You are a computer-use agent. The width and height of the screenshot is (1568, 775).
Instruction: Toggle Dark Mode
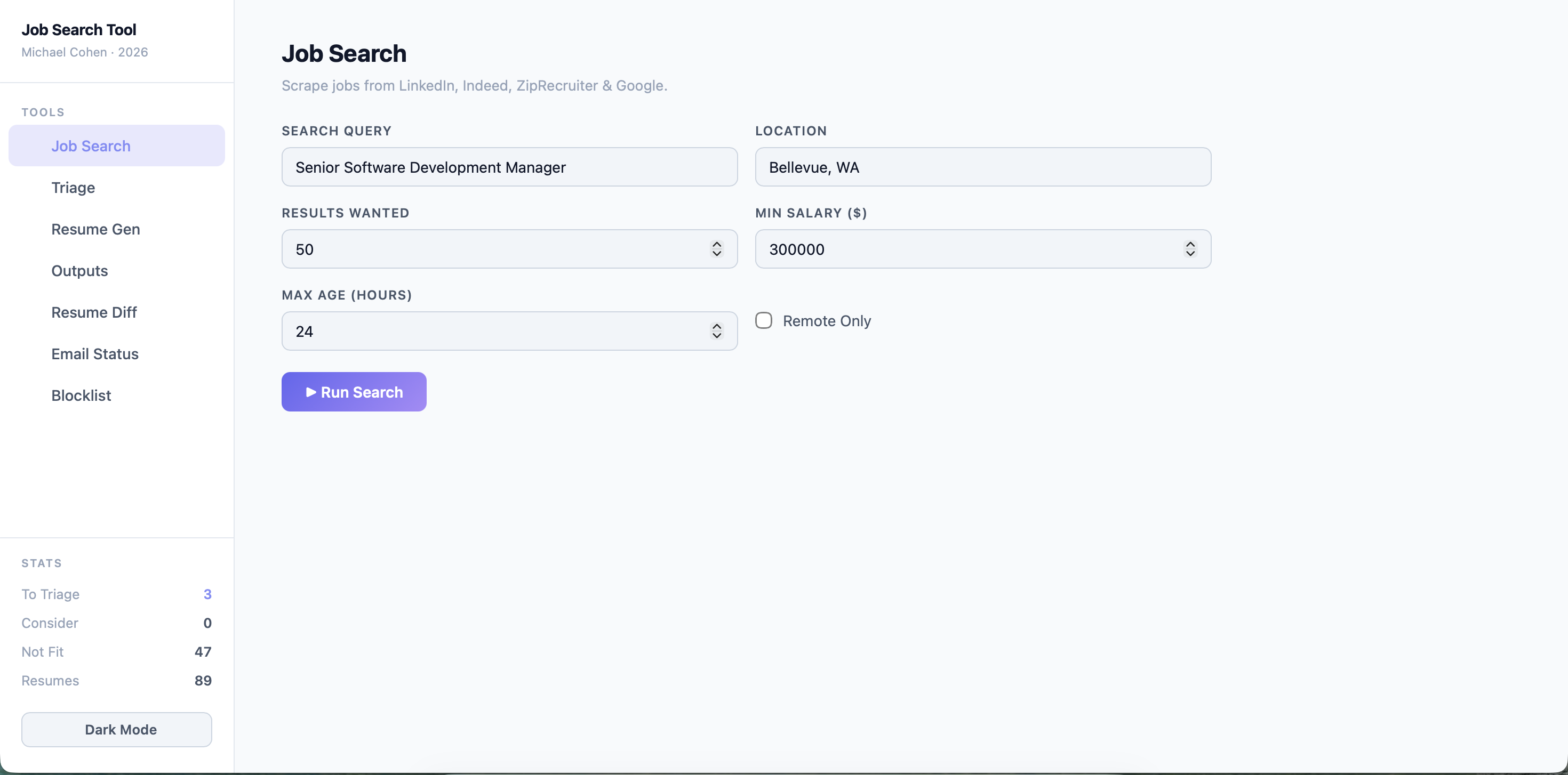116,729
